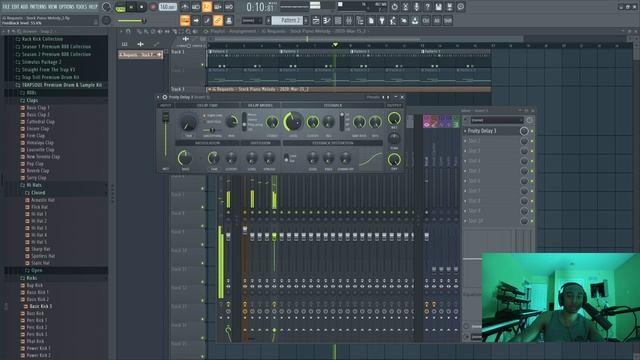This screenshot has width=640, height=360.
Task: Open the snap selector beside pattern selector
Action: 252,20
